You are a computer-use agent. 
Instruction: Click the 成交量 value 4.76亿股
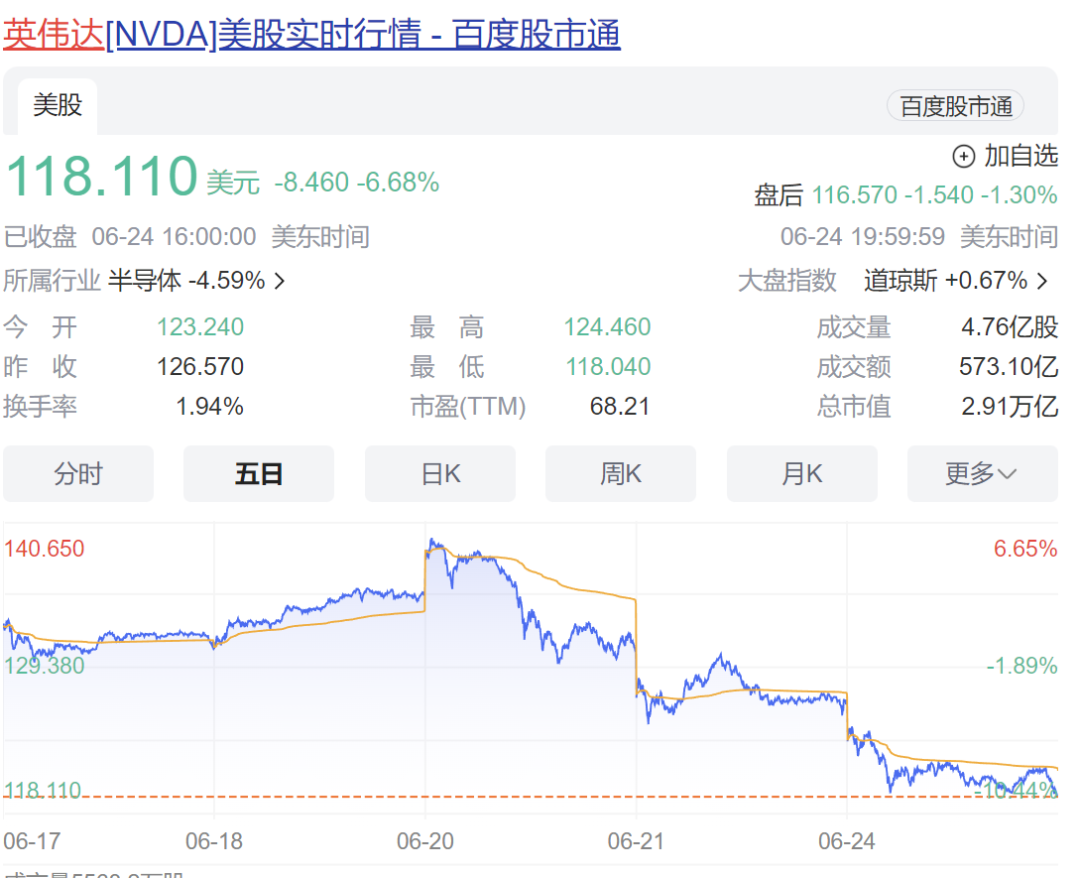click(x=1010, y=327)
